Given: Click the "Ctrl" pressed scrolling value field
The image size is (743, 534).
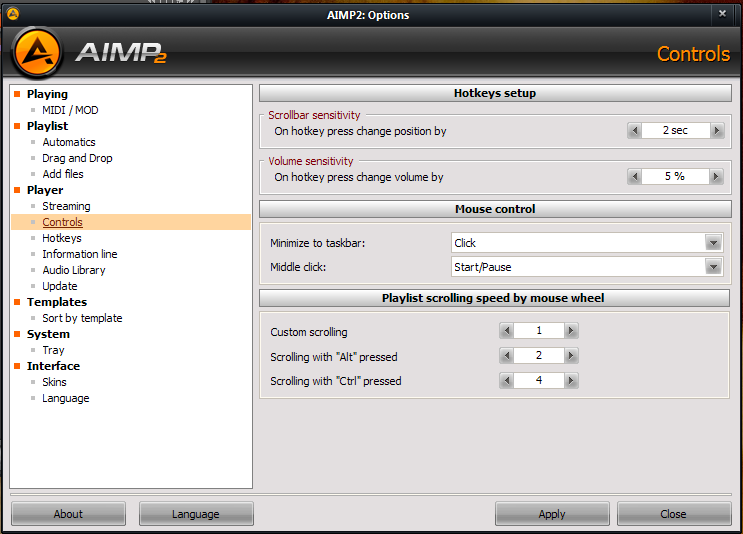Looking at the screenshot, I should [x=539, y=380].
